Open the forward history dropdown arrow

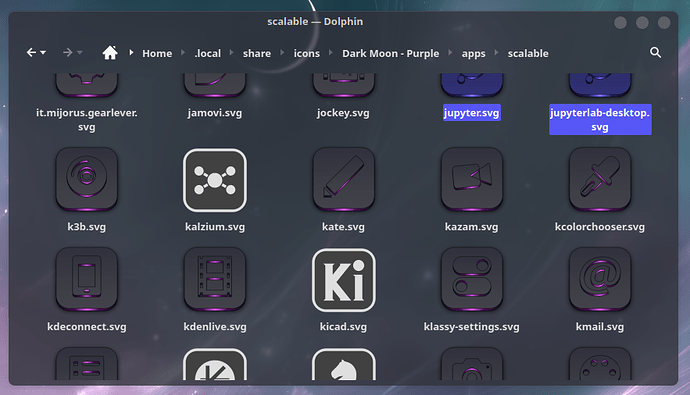pyautogui.click(x=80, y=53)
